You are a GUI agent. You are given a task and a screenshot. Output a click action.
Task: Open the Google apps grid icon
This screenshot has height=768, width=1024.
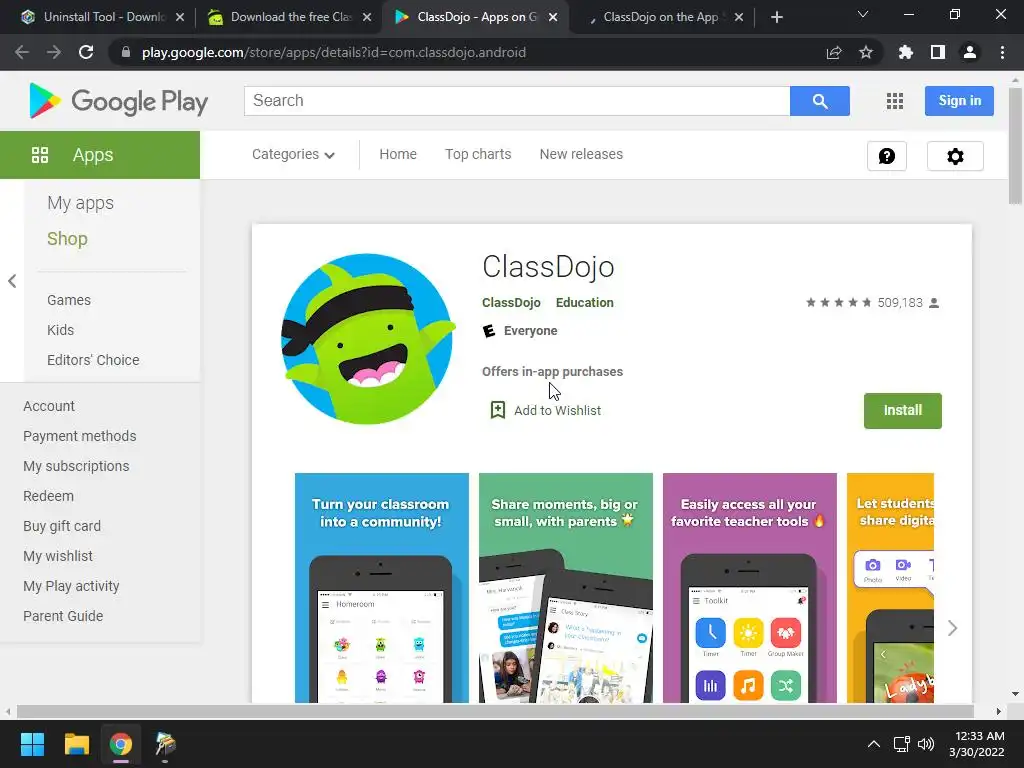point(895,101)
